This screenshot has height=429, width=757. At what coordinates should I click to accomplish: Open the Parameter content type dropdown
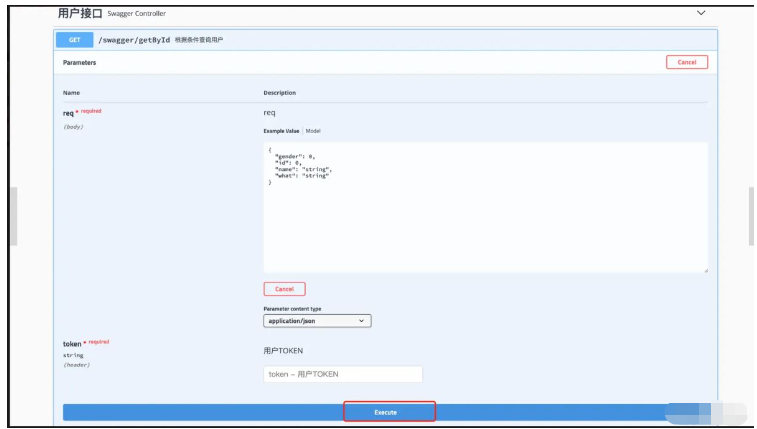point(317,321)
